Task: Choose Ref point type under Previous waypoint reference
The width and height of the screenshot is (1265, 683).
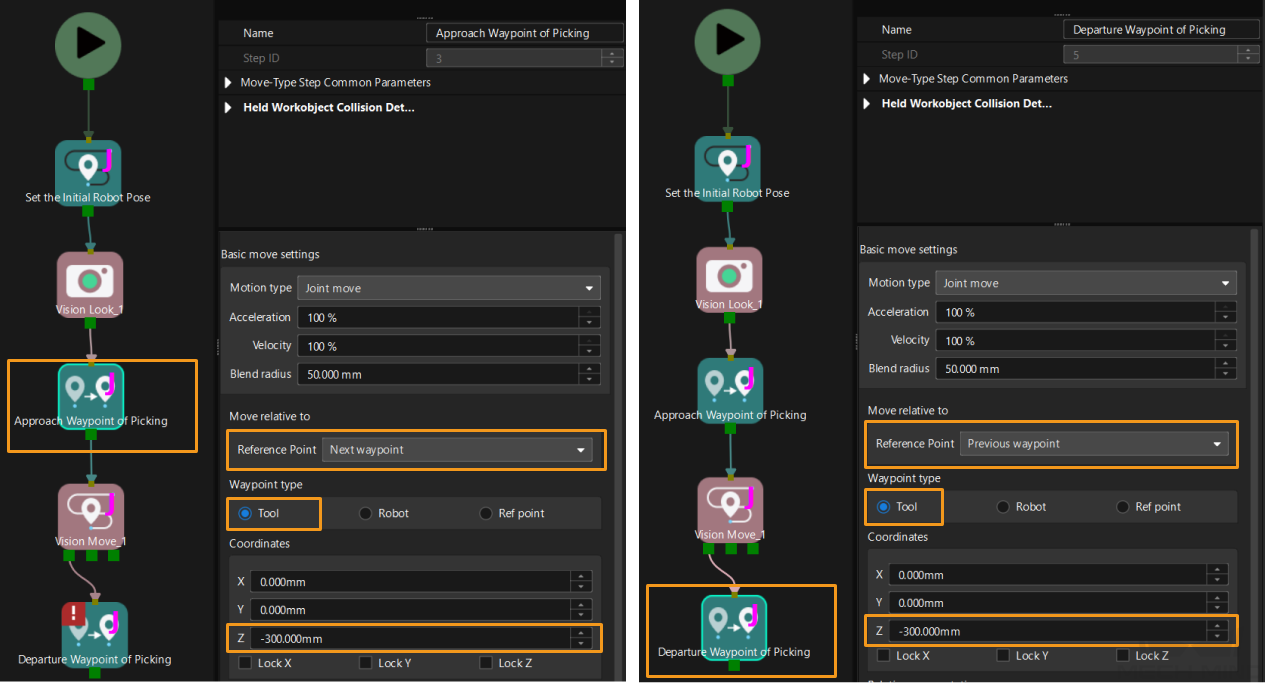Action: click(1124, 507)
